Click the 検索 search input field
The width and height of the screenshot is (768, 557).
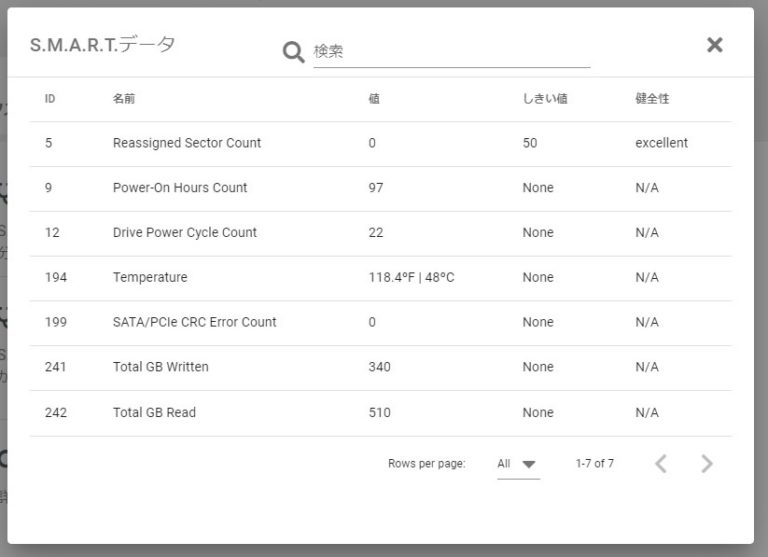click(450, 51)
